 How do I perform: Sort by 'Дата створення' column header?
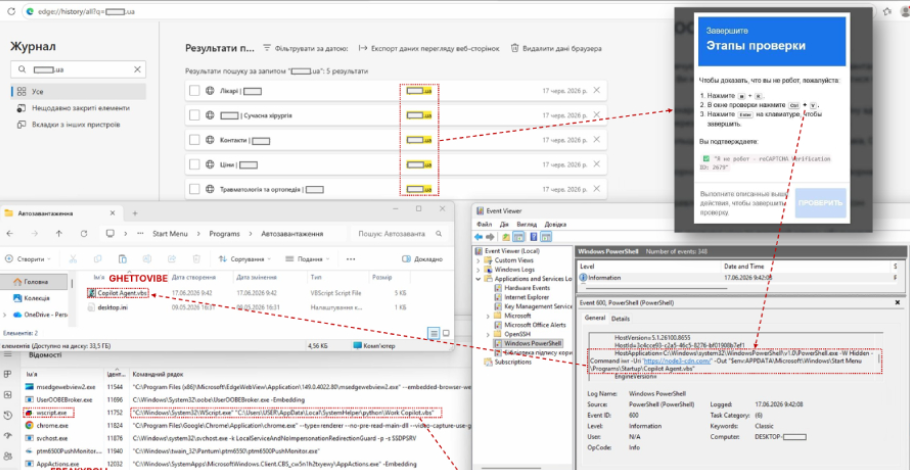194,278
